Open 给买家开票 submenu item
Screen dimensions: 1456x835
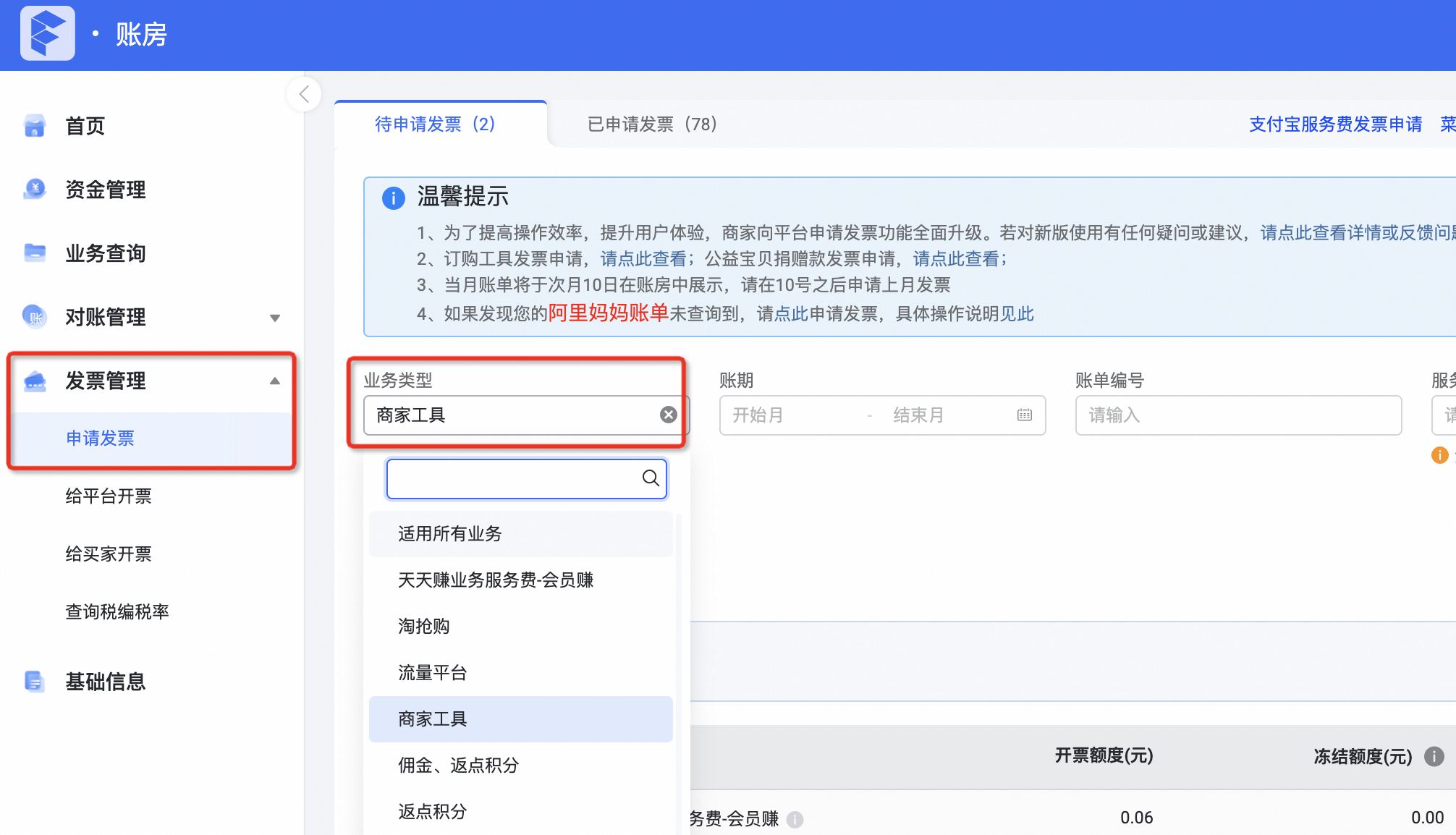point(109,554)
